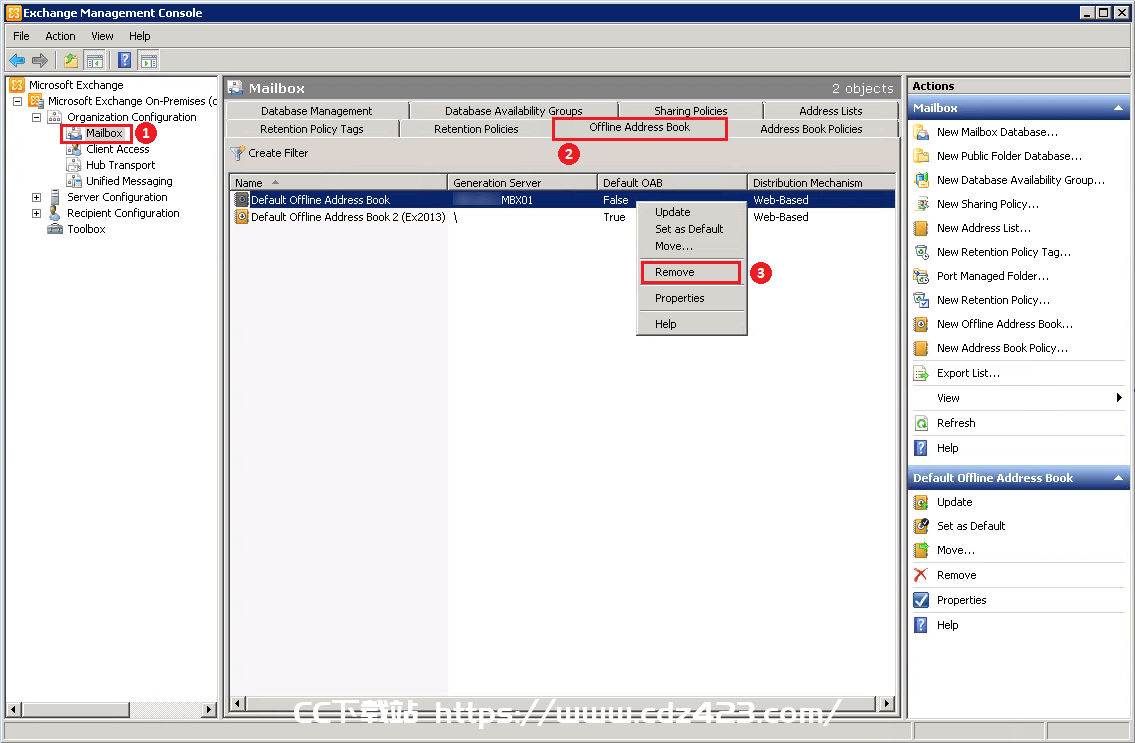Open the View menu in menu bar
Viewport: 1135px width, 743px height.
coord(102,36)
